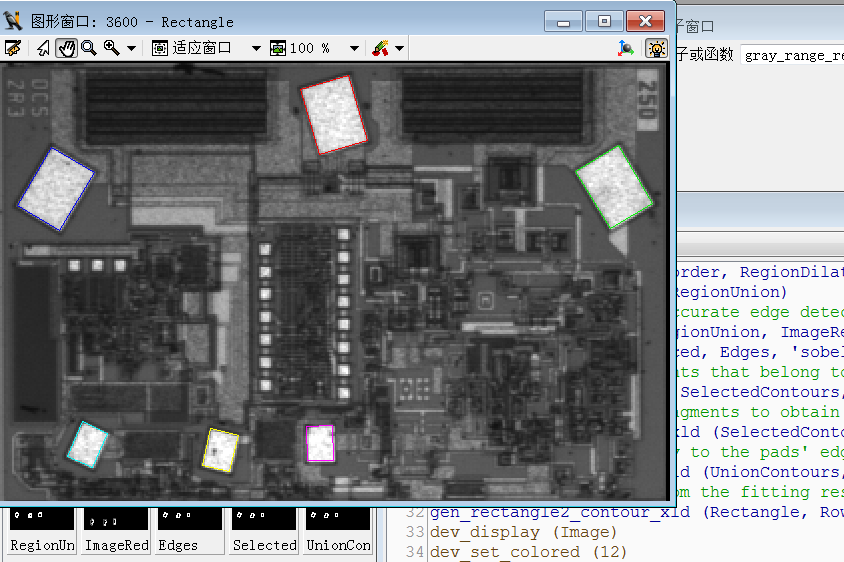Click code line 32 gen_rectangle2_contour_xld
Image resolution: width=844 pixels, height=562 pixels.
[x=637, y=512]
